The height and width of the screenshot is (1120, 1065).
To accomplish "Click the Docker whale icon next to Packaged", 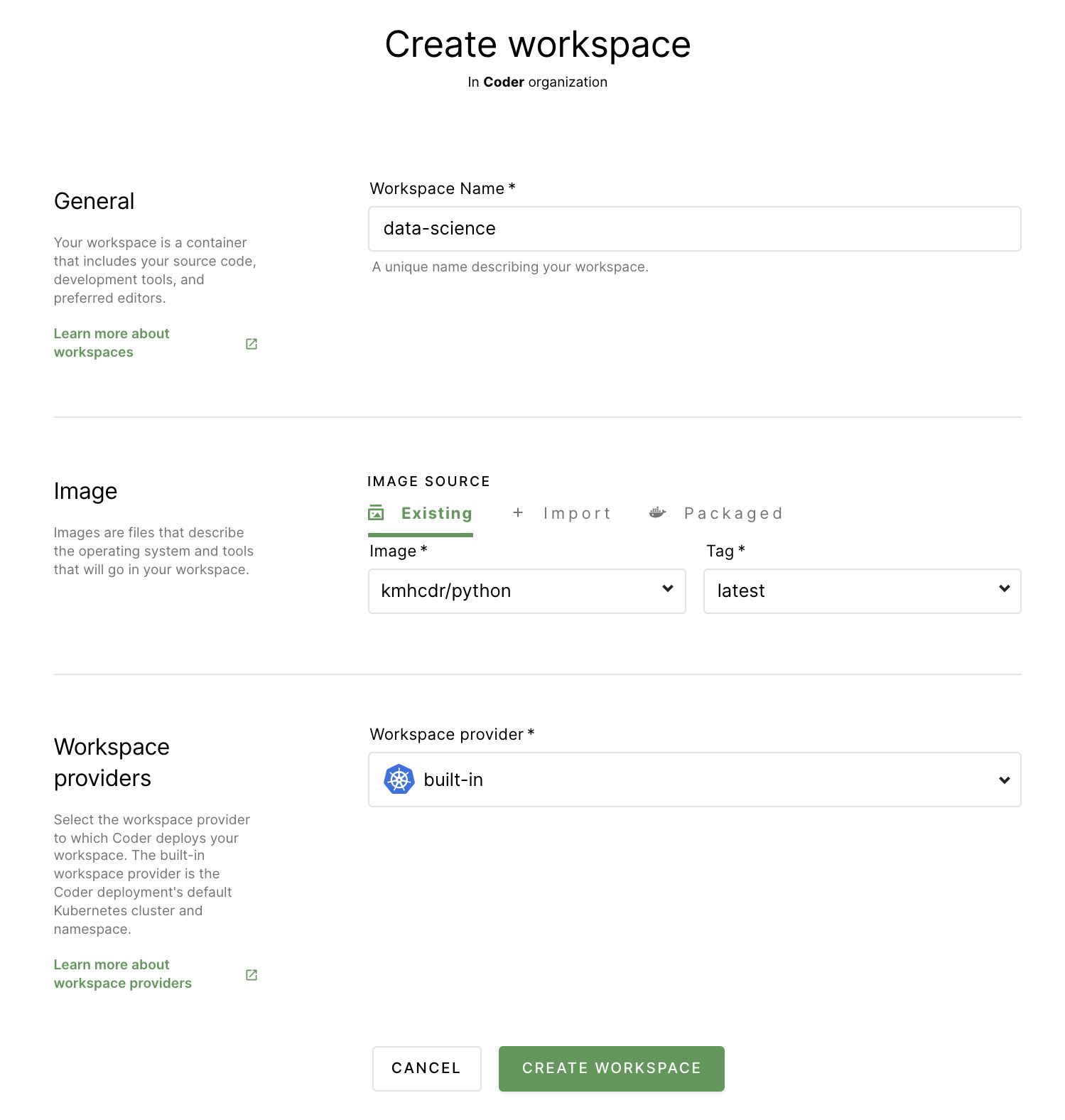I will (x=657, y=512).
